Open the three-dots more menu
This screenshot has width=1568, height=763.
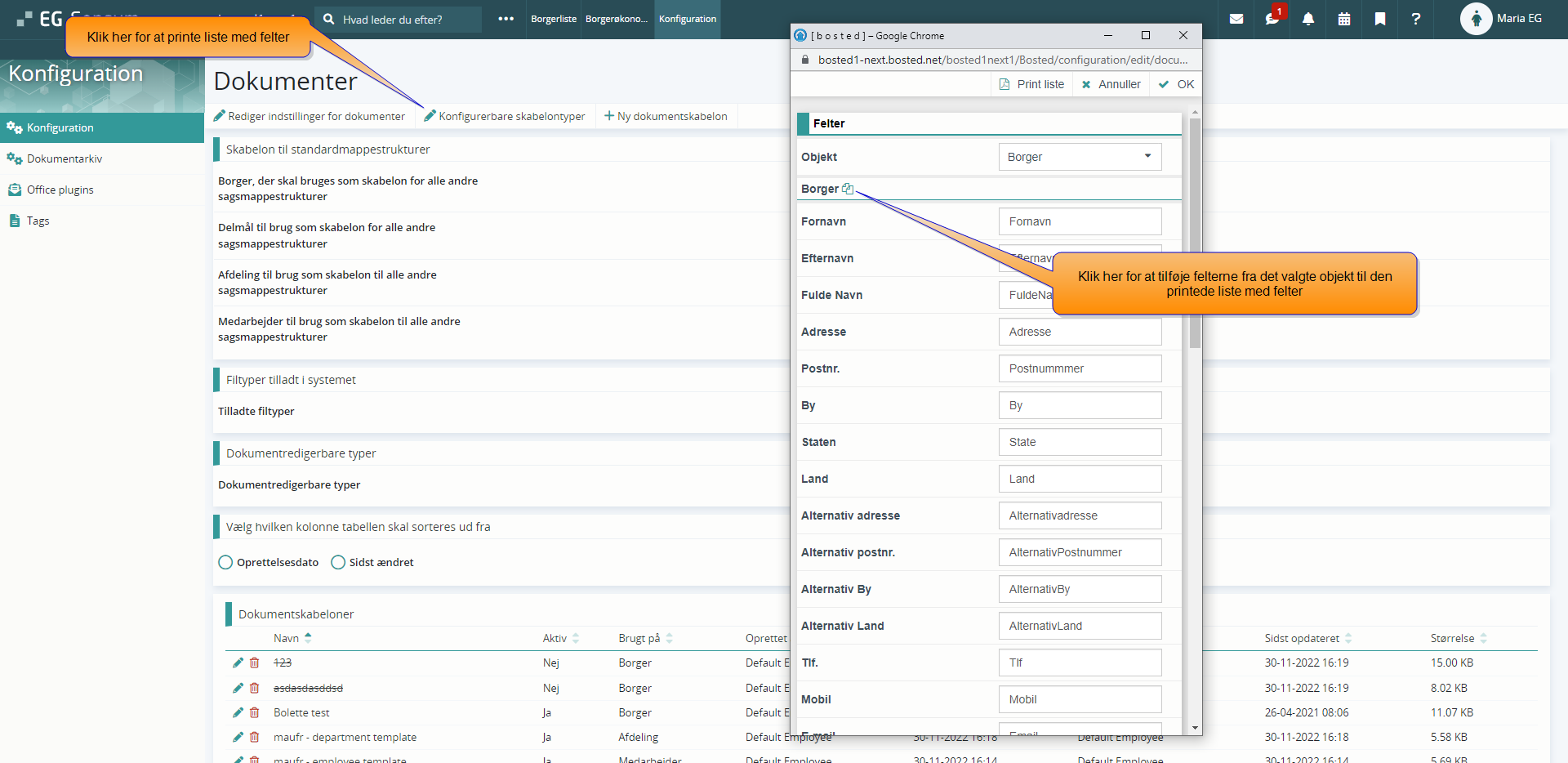(506, 19)
